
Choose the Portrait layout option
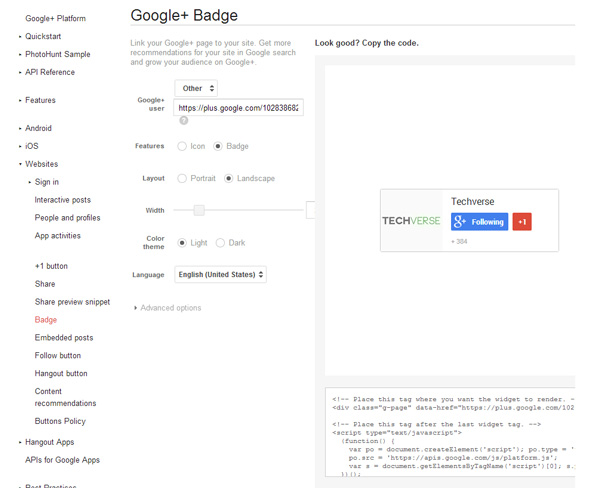182,178
